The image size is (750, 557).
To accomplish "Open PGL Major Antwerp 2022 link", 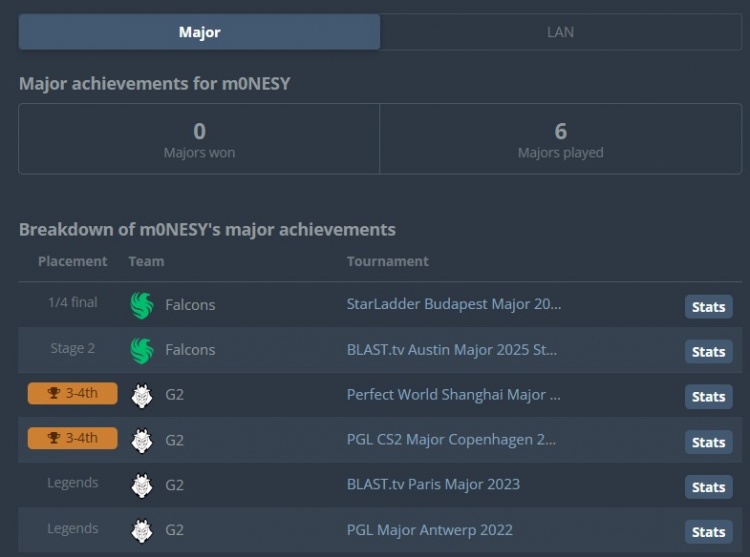I will pos(430,530).
